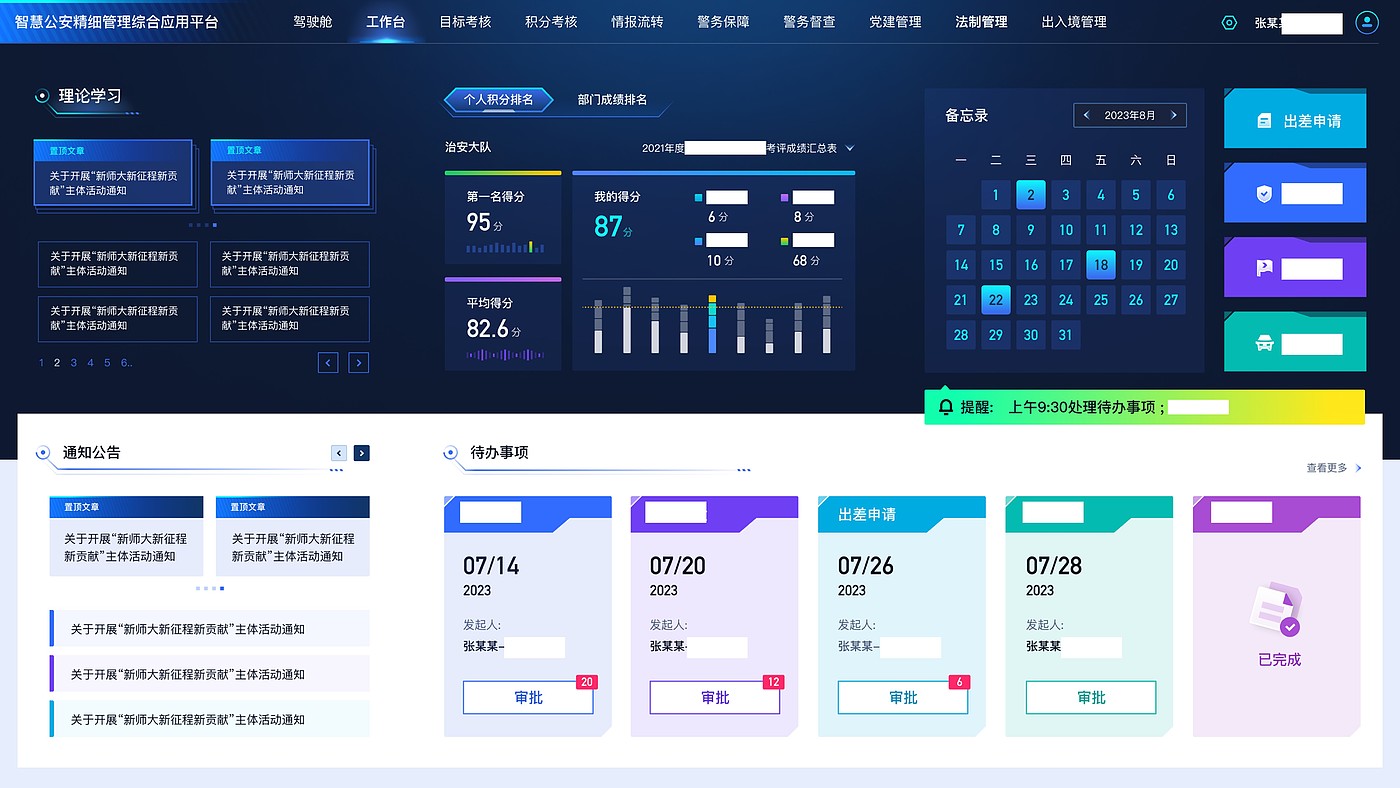The image size is (1400, 788).
Task: Select August 2 in the calendar
Action: pyautogui.click(x=1031, y=195)
